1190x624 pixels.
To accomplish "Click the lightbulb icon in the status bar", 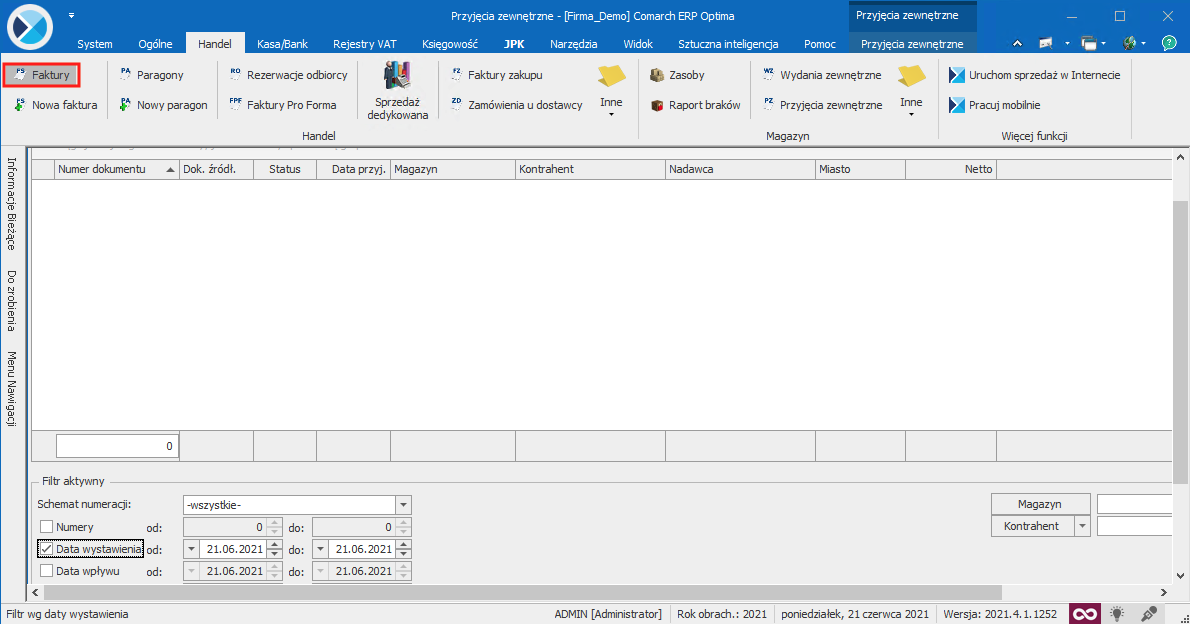I will pos(1116,613).
